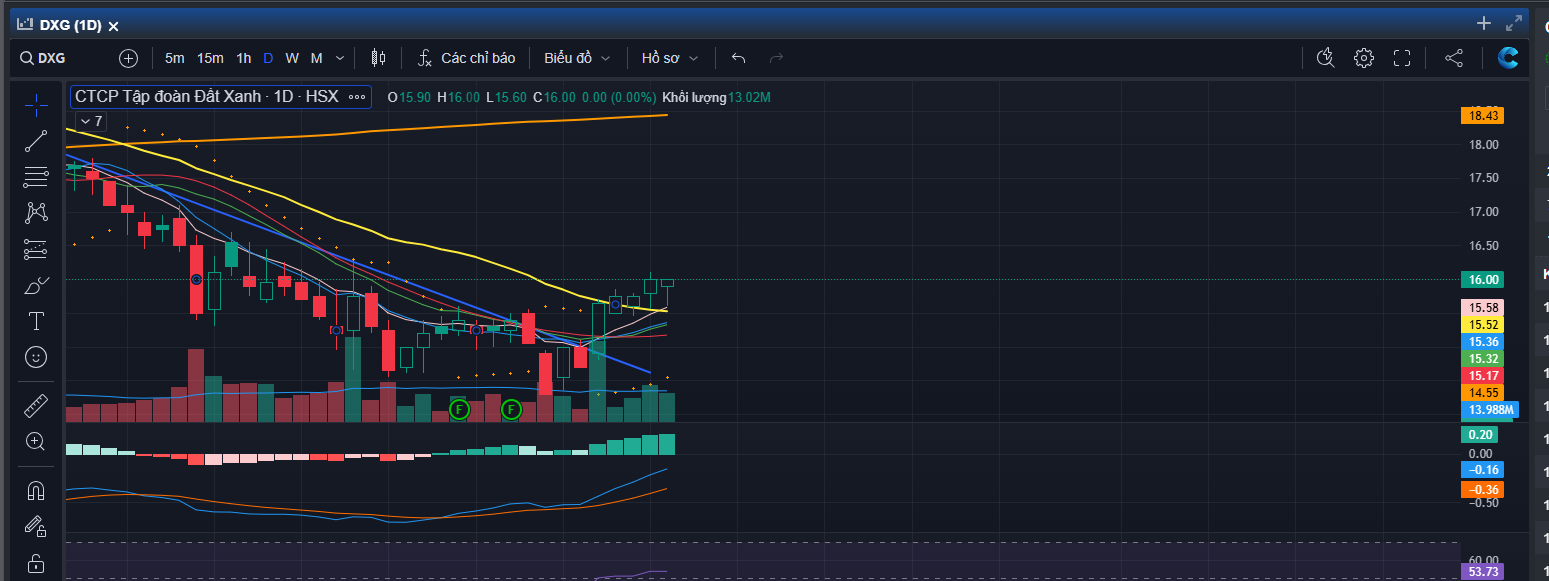Screen dimensions: 1549x581
Task: Open the forecast and position tool
Action: 37,249
